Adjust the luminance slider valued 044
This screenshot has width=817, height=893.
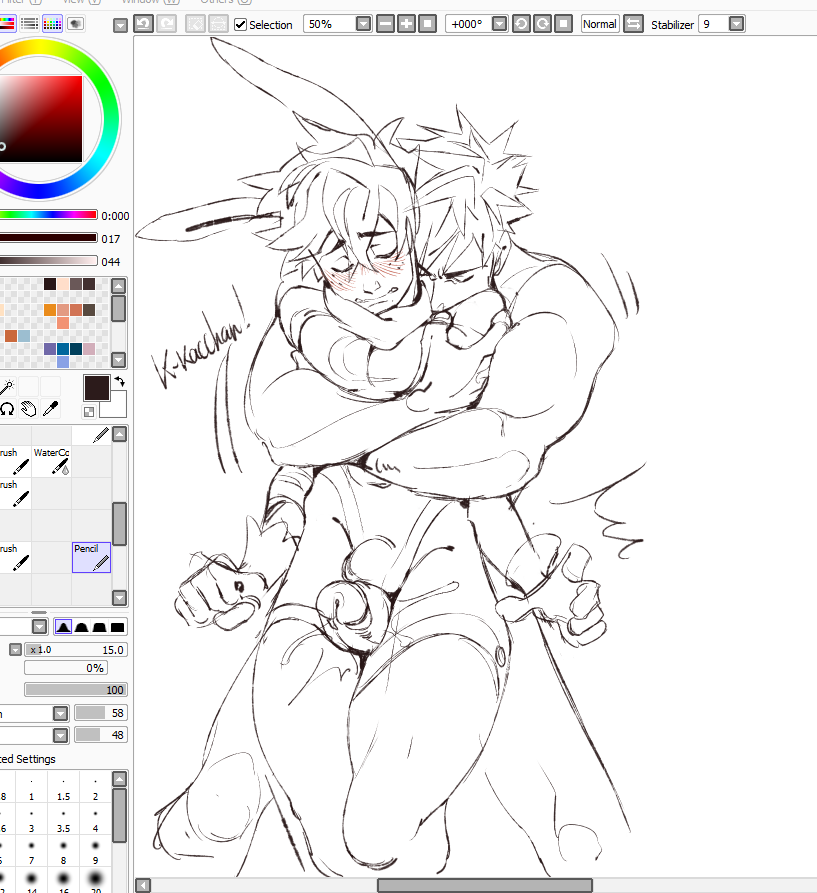pyautogui.click(x=48, y=260)
